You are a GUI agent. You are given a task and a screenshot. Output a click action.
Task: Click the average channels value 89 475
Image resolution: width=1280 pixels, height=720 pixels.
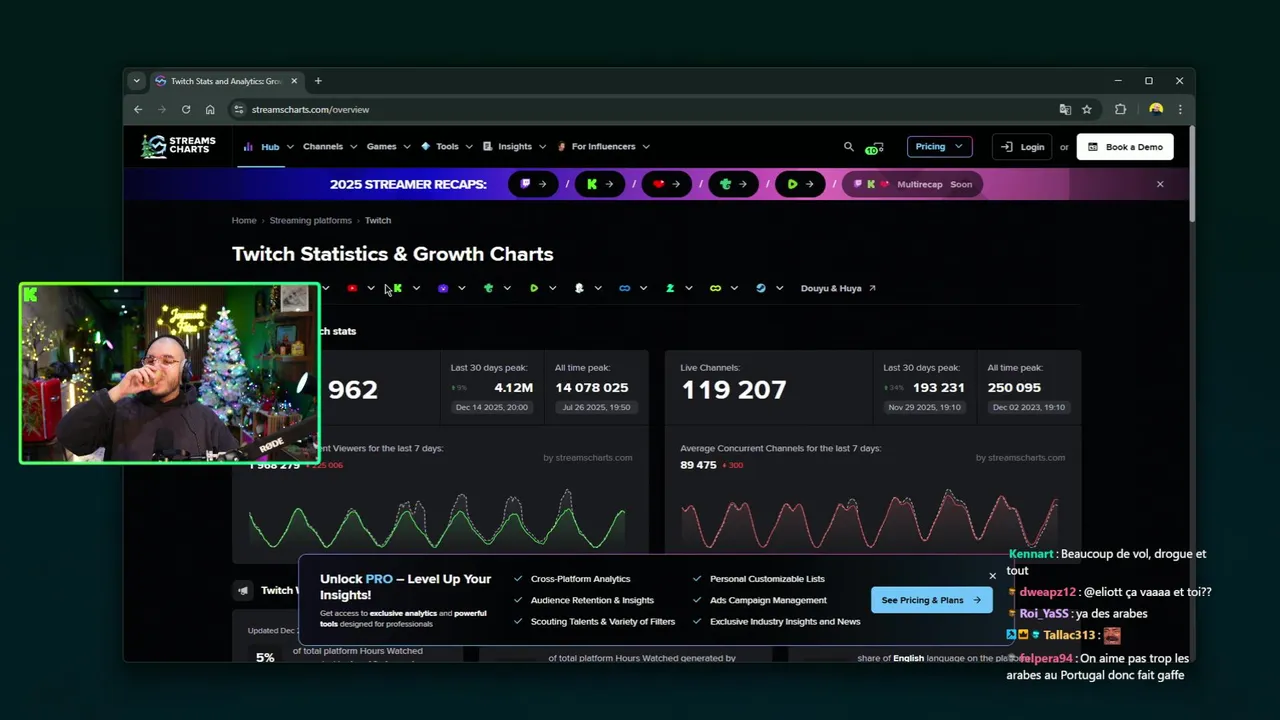tap(698, 465)
